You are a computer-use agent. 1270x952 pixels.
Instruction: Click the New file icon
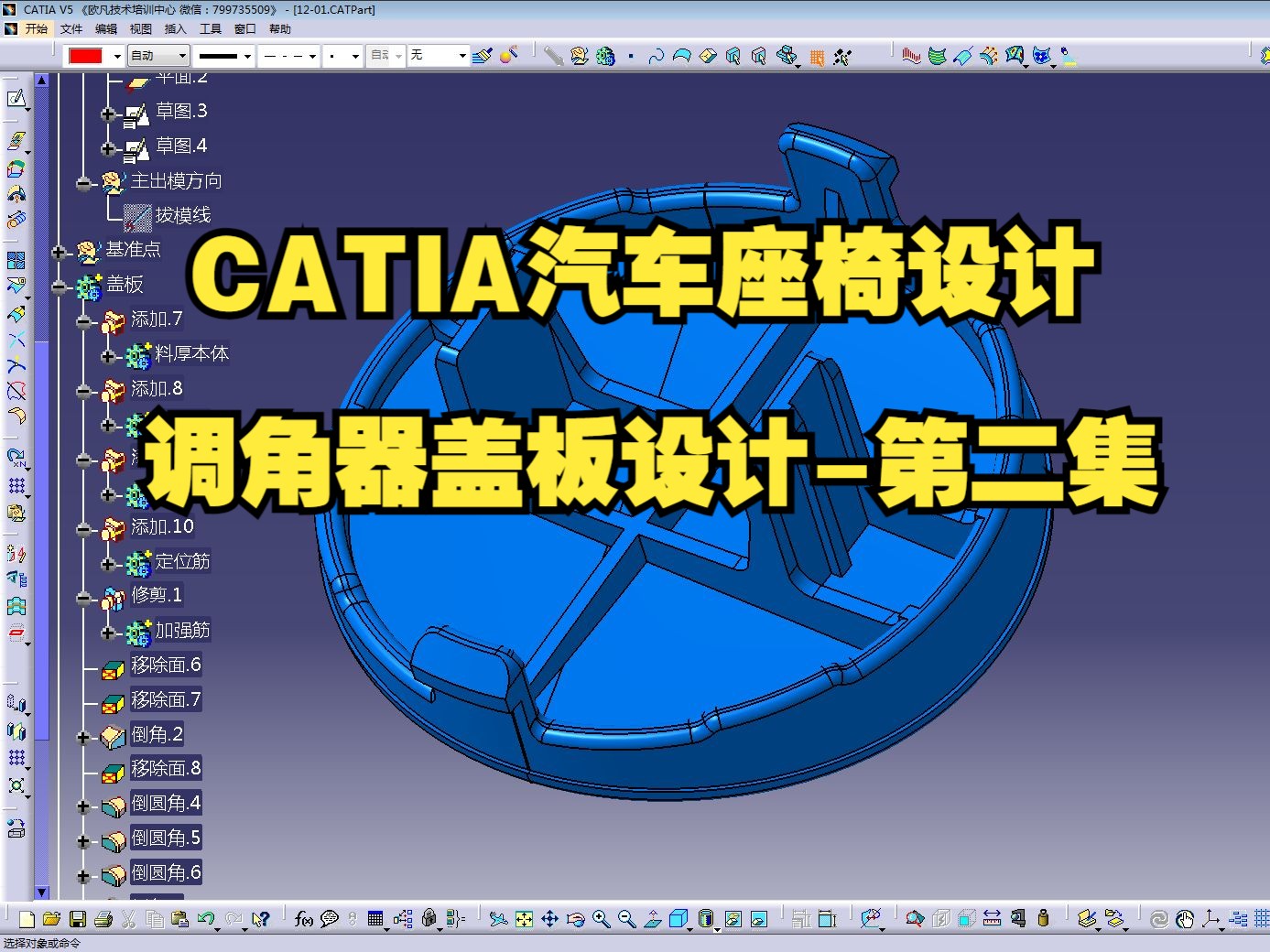(x=27, y=919)
